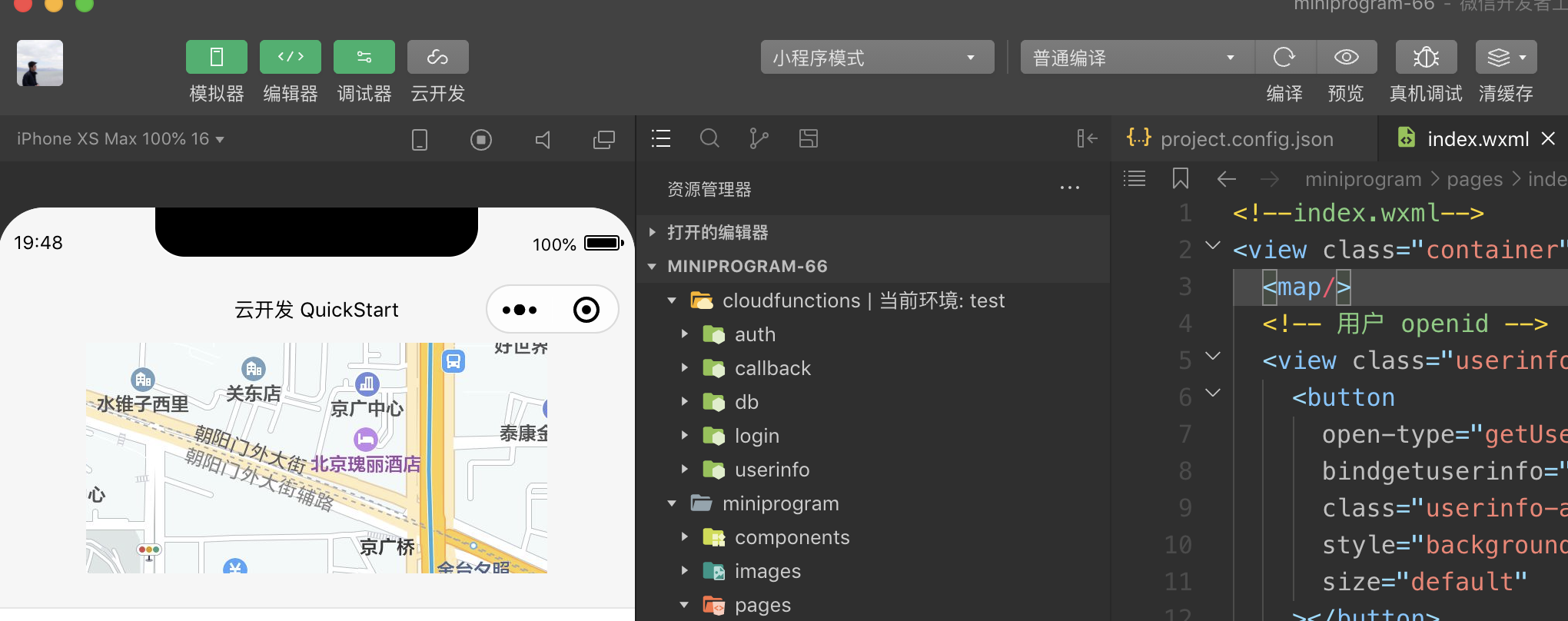1568x621 pixels.
Task: Fold code at line 5
Action: tap(1213, 356)
